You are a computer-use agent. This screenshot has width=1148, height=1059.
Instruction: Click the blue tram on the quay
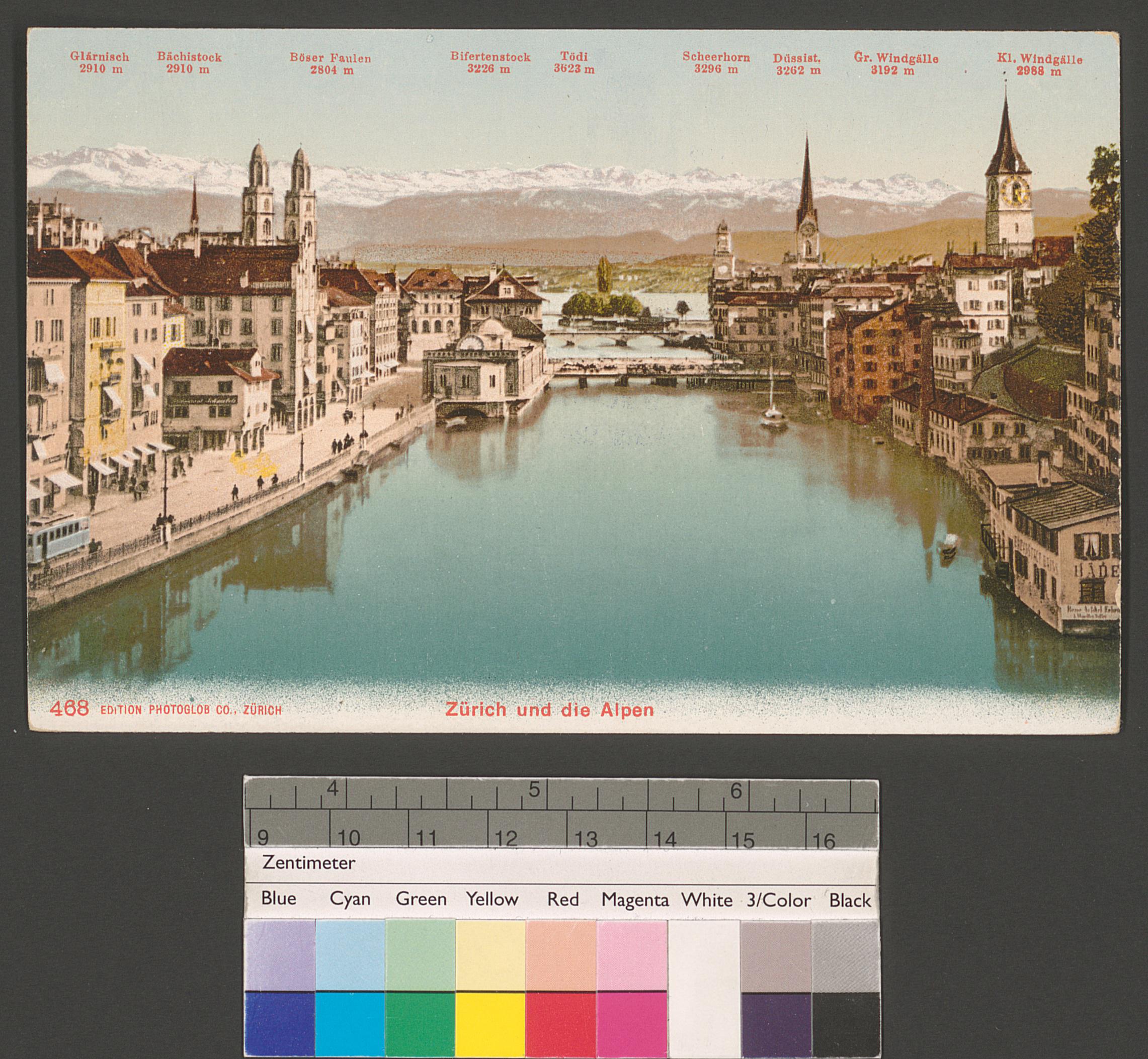tap(58, 538)
